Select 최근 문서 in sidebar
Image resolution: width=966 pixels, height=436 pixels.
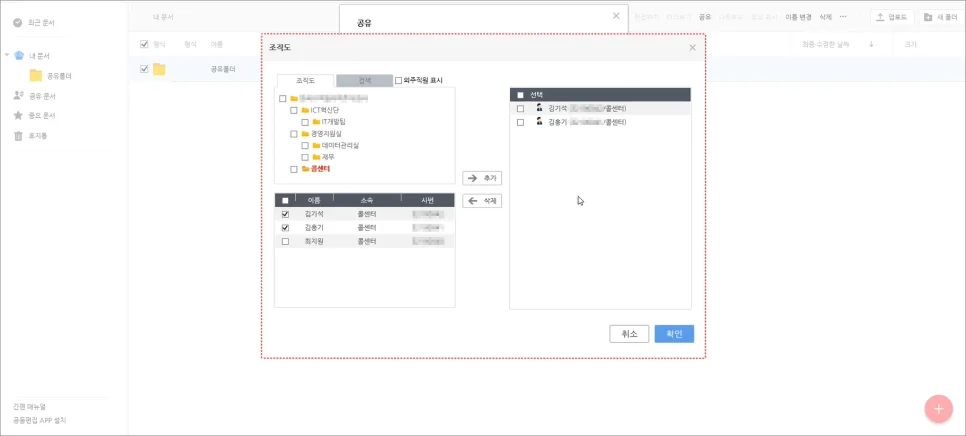tap(41, 22)
